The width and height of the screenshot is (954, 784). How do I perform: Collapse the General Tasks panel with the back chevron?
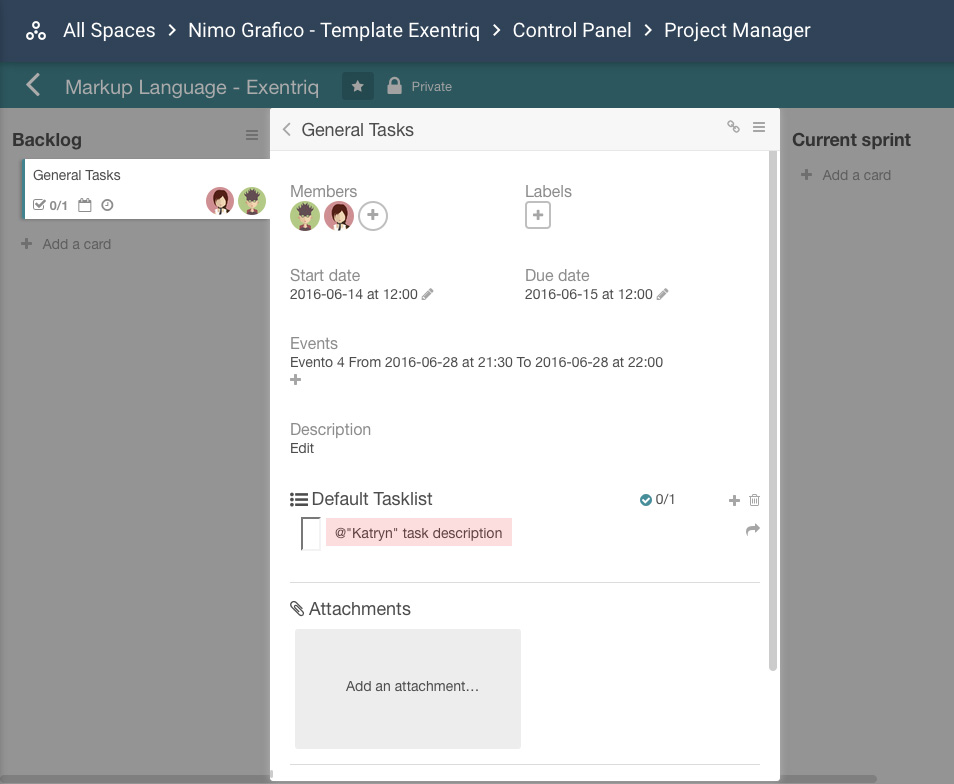(x=287, y=130)
